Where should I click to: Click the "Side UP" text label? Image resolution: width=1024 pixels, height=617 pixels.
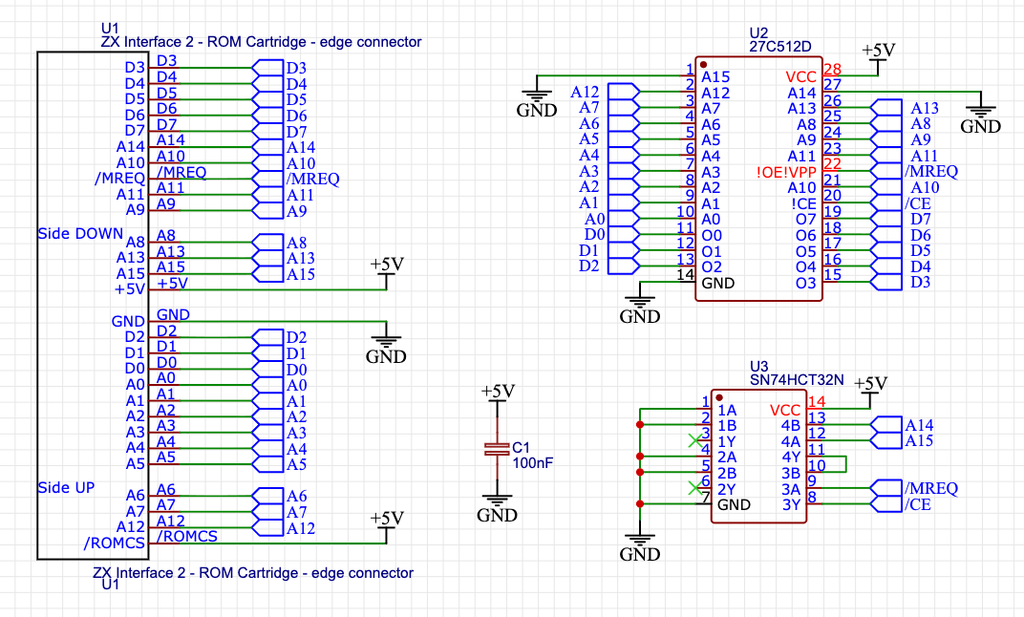(x=66, y=488)
